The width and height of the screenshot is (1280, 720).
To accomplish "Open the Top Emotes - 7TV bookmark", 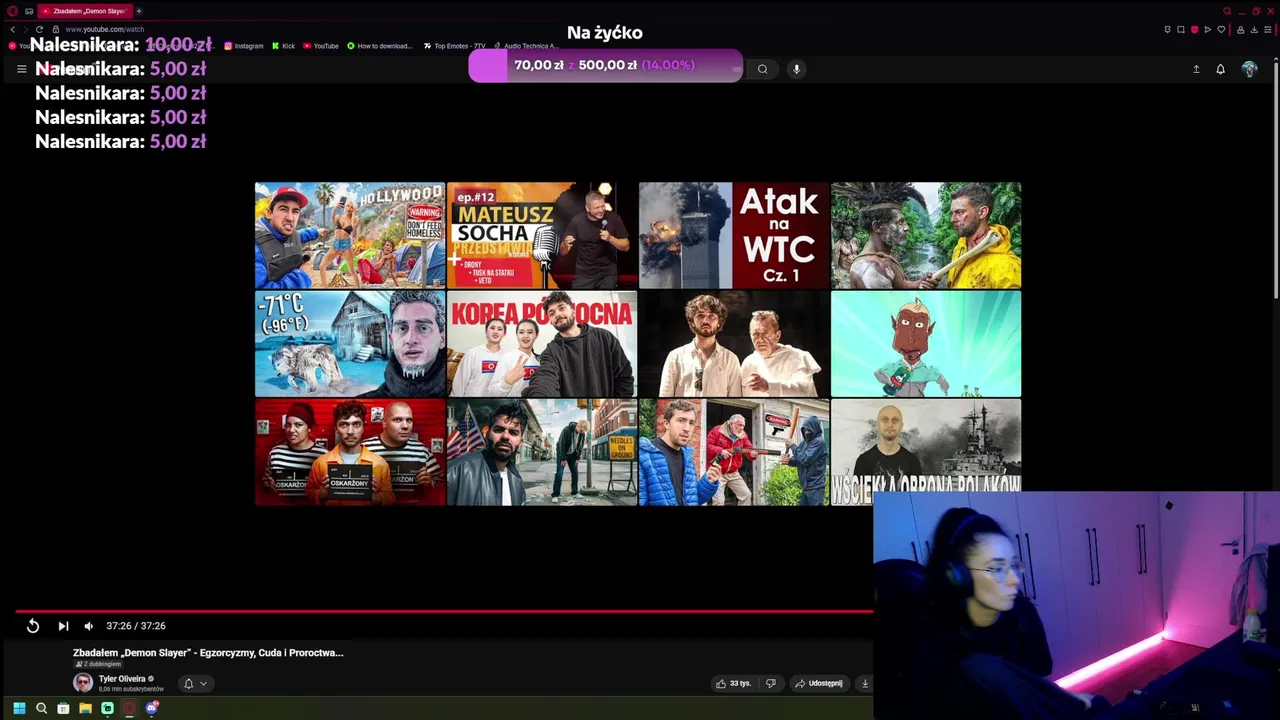I will pos(454,46).
